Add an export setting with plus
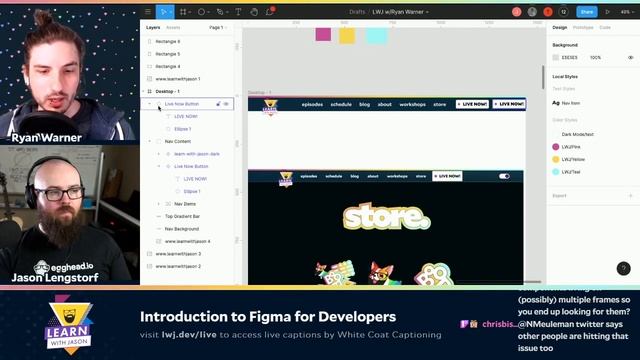Viewport: 640px width, 360px height. 630,196
